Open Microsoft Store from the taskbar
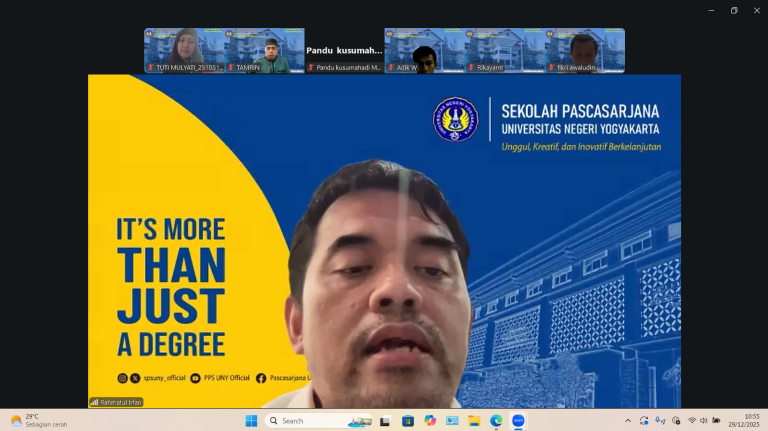This screenshot has height=431, width=768. 408,421
